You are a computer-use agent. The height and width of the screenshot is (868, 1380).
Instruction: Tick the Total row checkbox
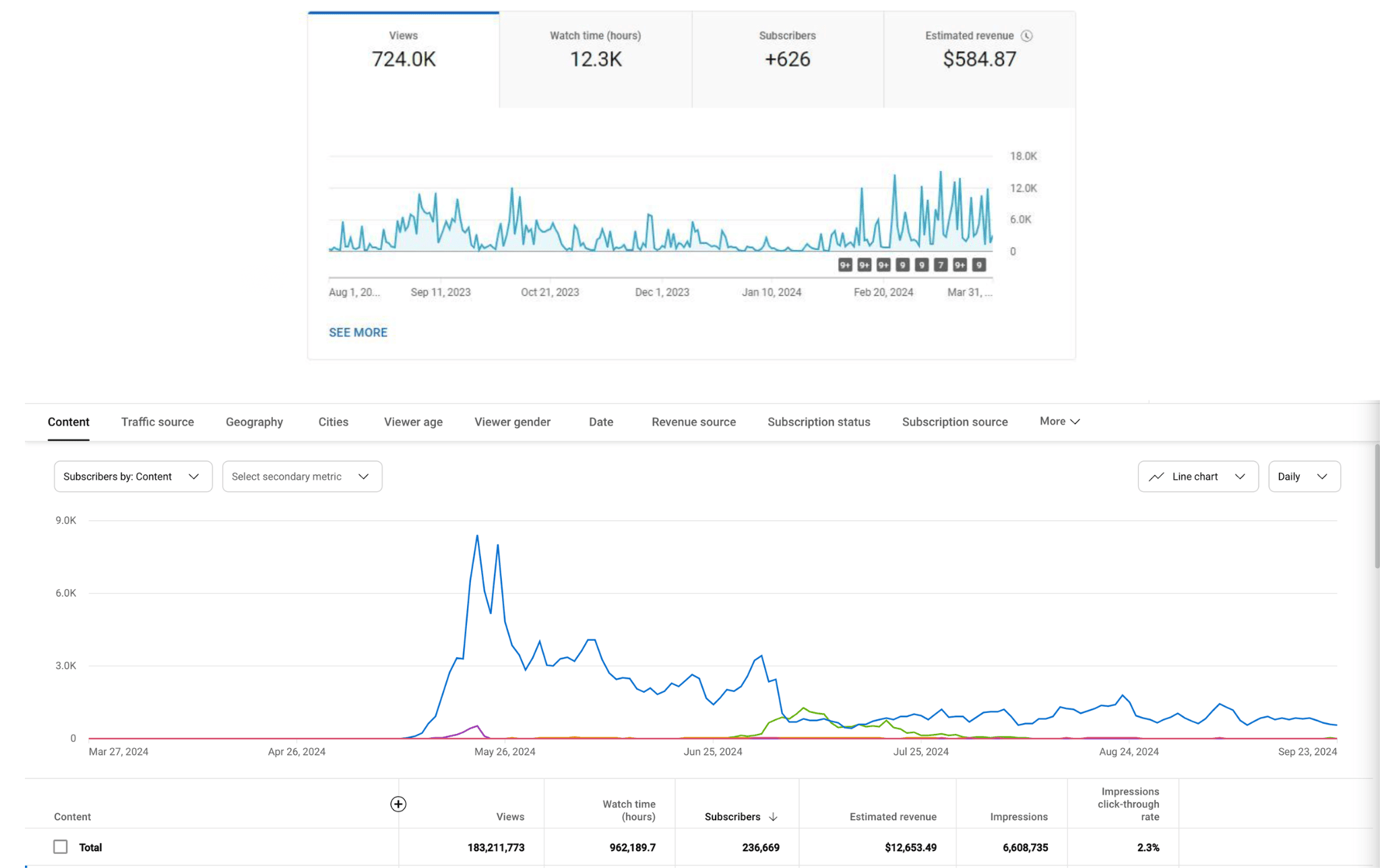point(61,847)
